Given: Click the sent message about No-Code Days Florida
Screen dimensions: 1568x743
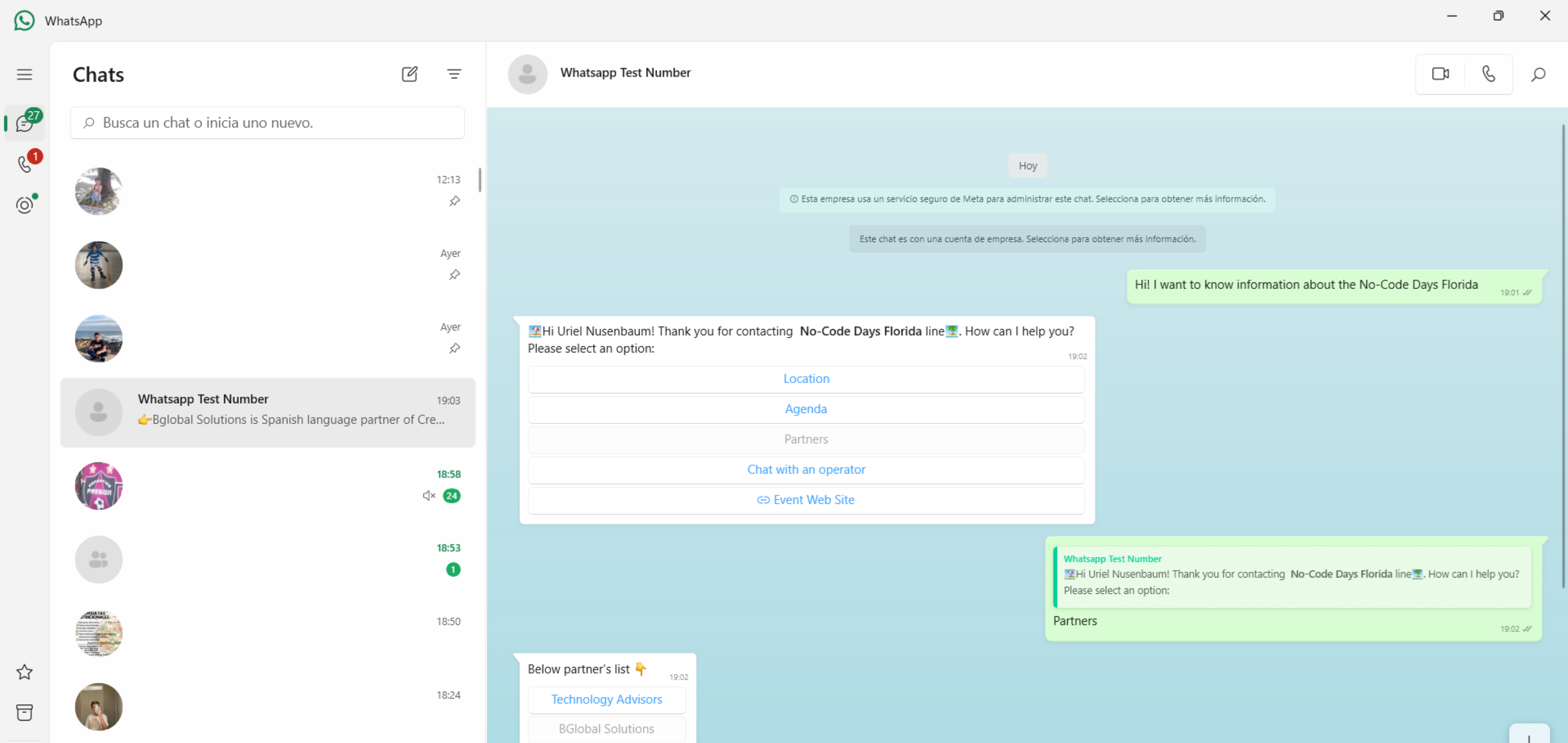Looking at the screenshot, I should (1334, 286).
